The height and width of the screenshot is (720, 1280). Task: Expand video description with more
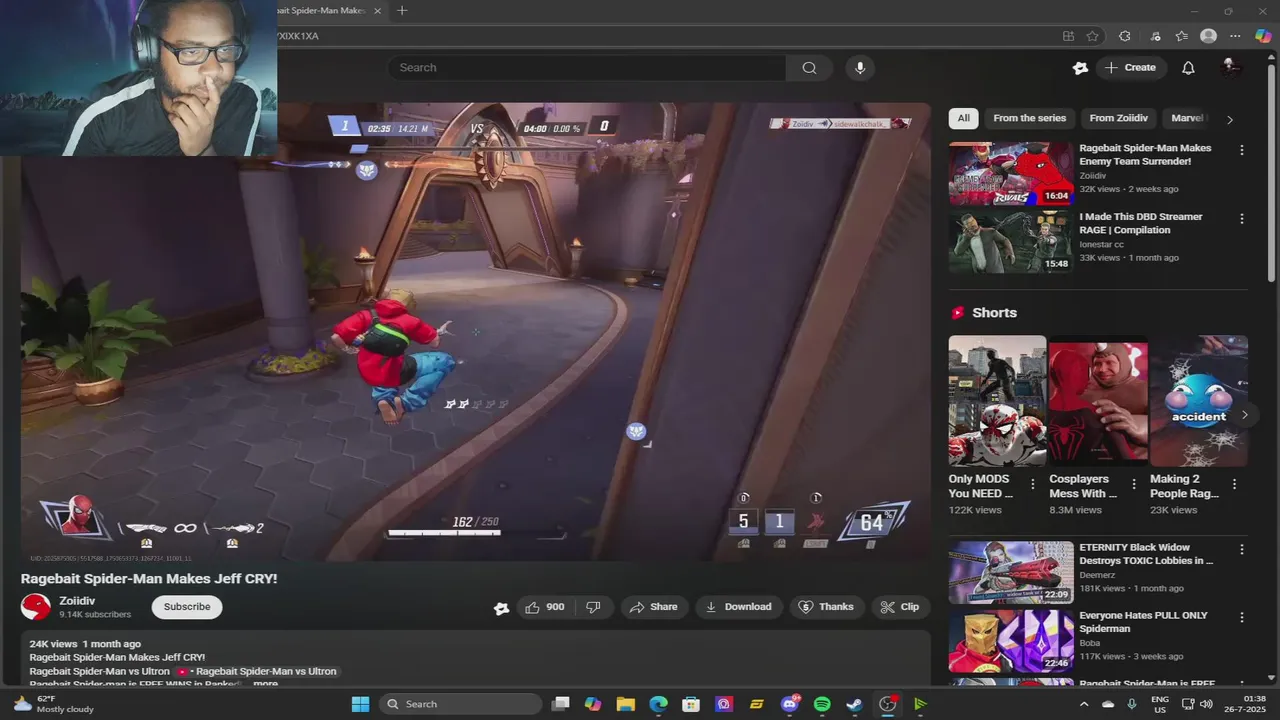point(265,684)
